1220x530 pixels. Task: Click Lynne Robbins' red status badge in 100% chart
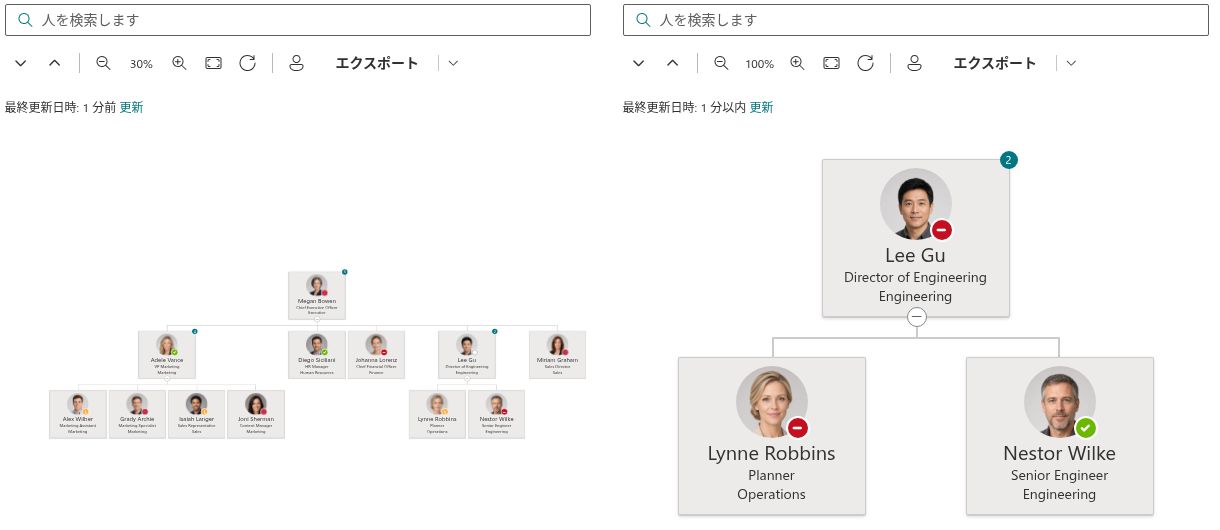click(x=798, y=428)
